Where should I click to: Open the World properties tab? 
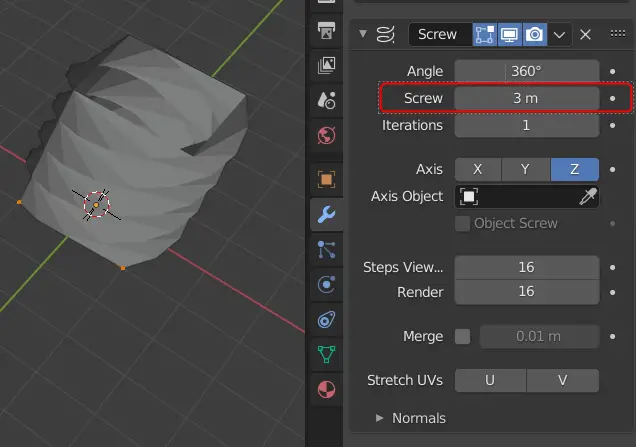coord(327,135)
